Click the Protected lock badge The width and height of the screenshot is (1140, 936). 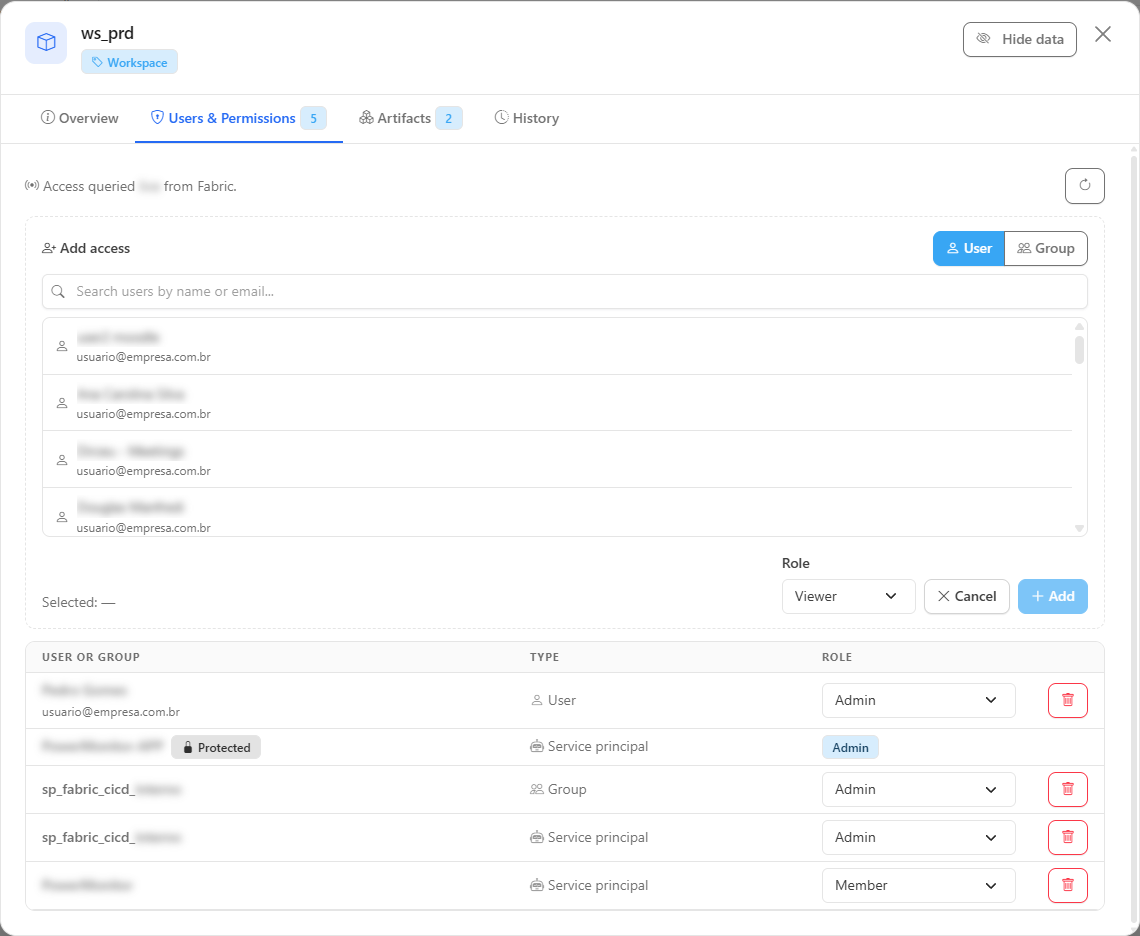[216, 748]
